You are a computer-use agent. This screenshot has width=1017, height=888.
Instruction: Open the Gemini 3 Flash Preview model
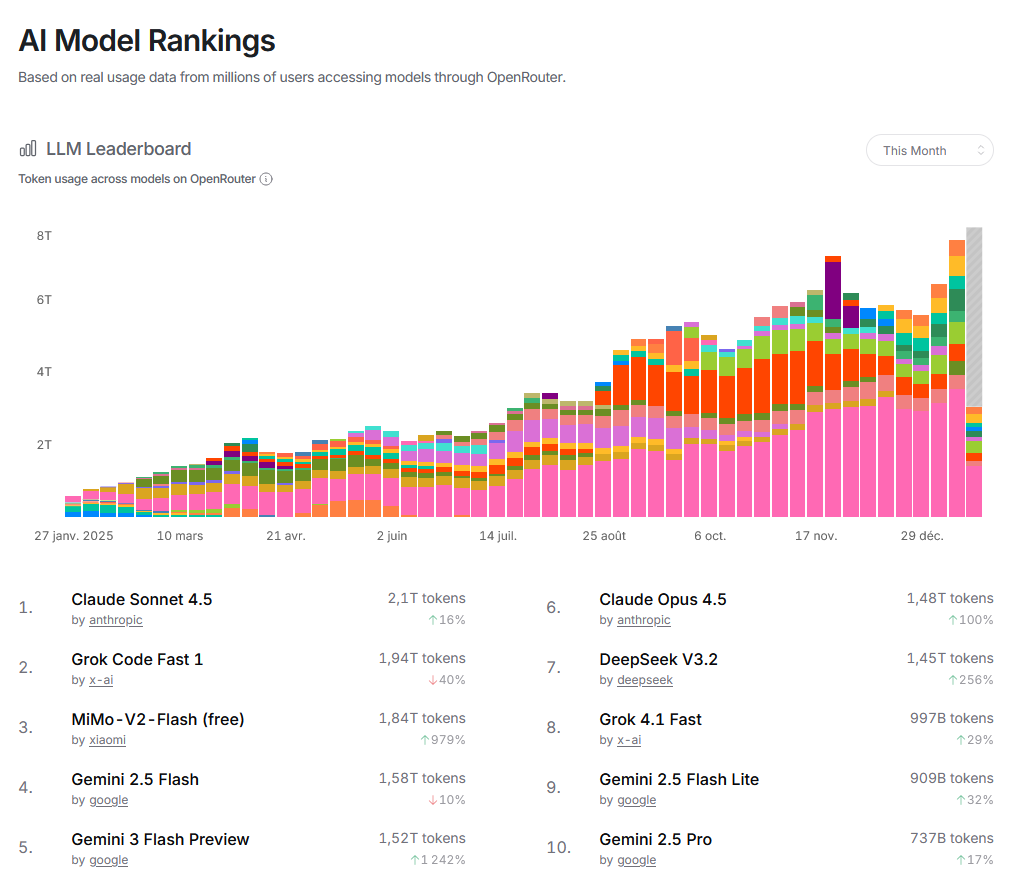(160, 840)
